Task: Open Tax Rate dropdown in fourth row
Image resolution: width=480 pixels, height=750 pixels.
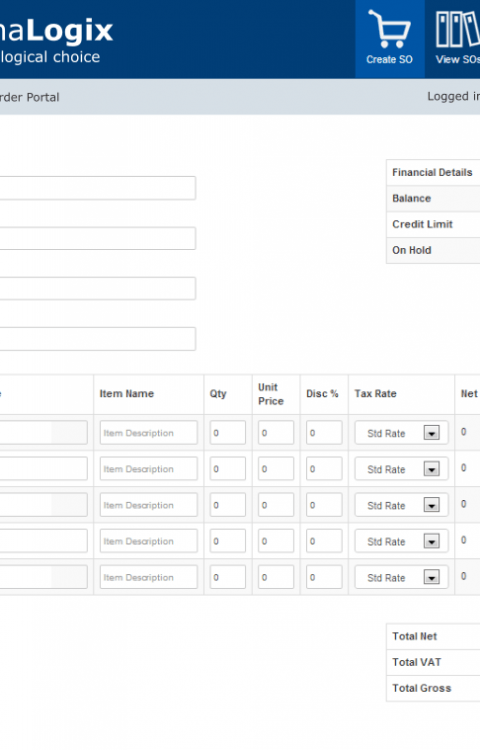Action: click(x=401, y=541)
